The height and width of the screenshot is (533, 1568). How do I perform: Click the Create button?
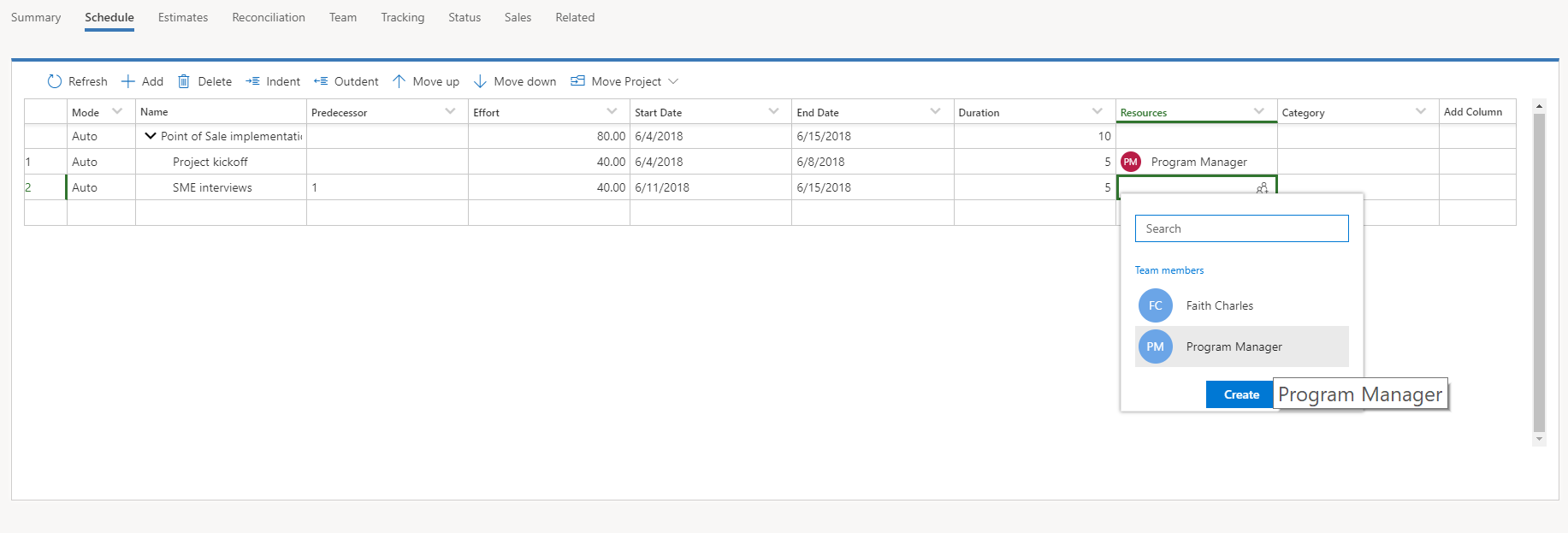tap(1241, 394)
